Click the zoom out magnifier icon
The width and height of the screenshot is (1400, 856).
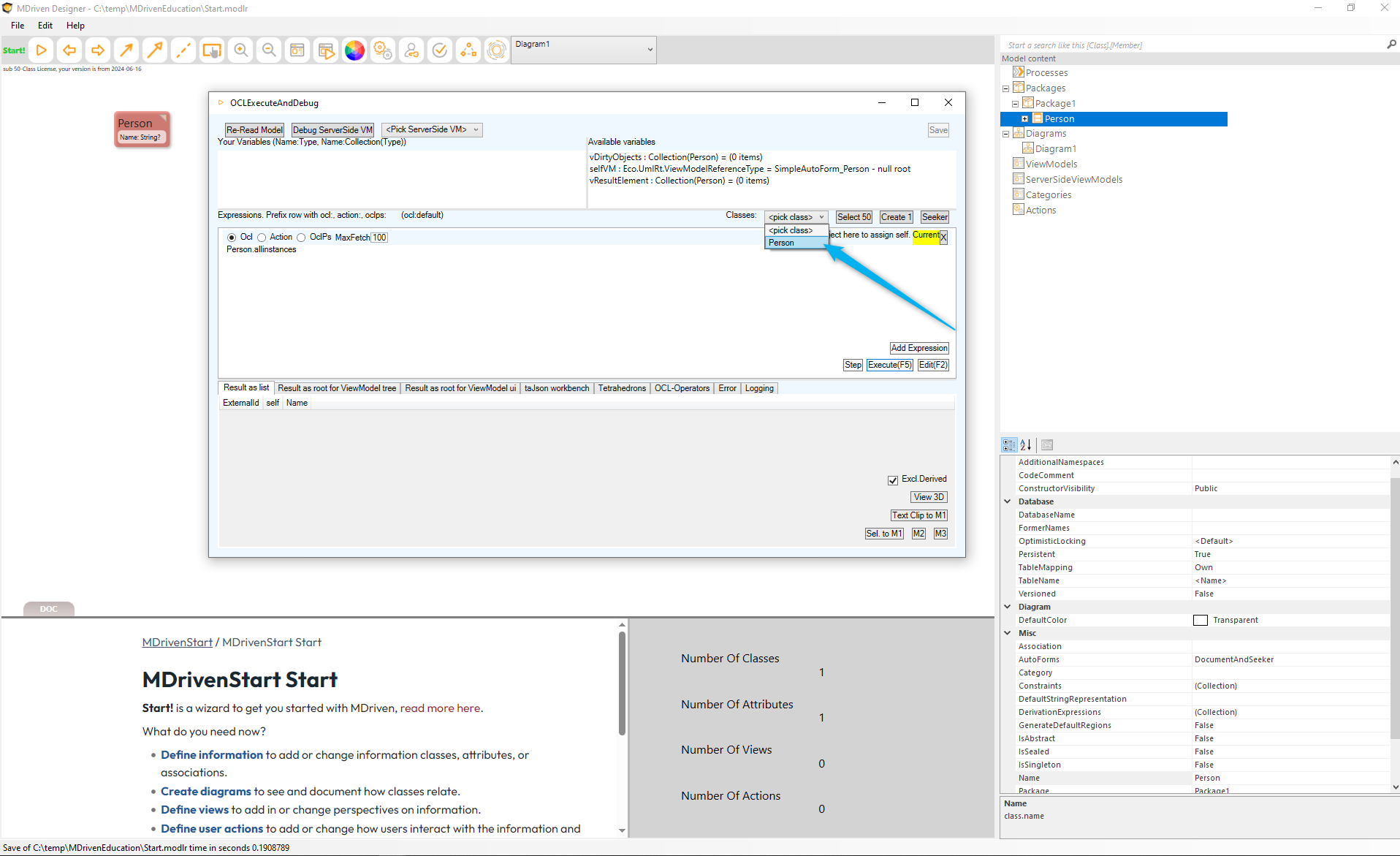[269, 50]
